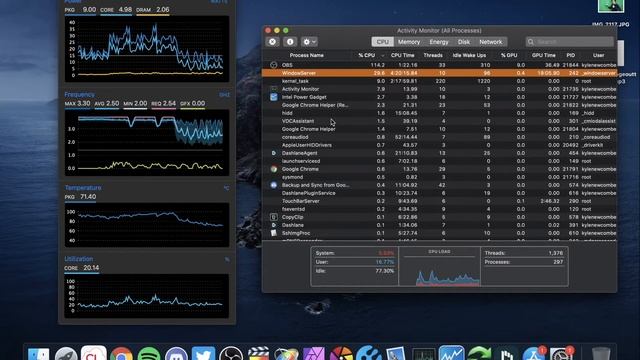Open process info with the Inspect icon
The height and width of the screenshot is (360, 640).
(x=290, y=42)
